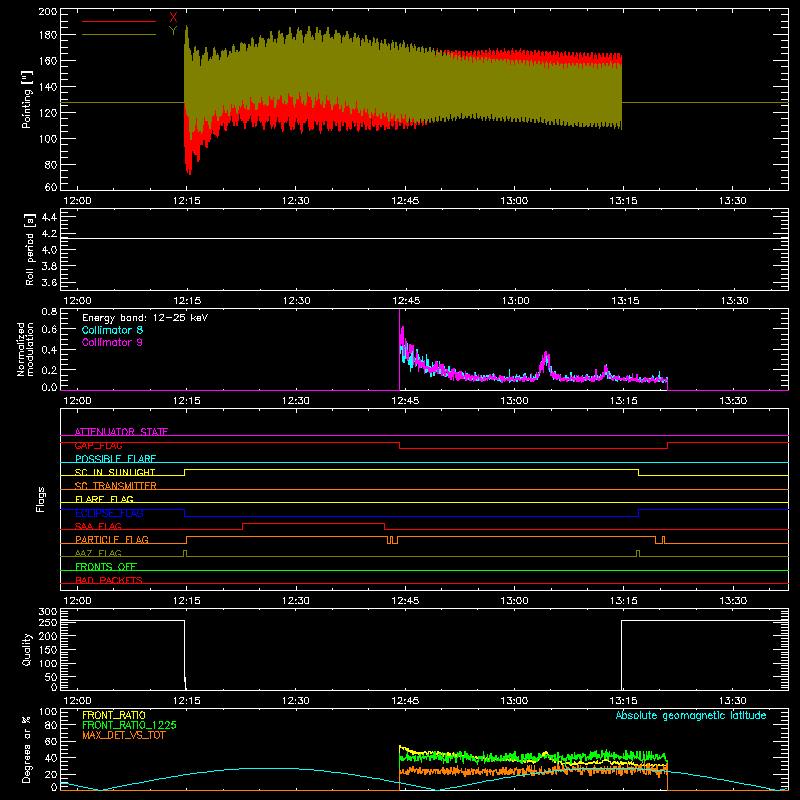Viewport: 800px width, 800px height.
Task: Click 13:30 tick label under Flags plot
Action: pos(733,601)
